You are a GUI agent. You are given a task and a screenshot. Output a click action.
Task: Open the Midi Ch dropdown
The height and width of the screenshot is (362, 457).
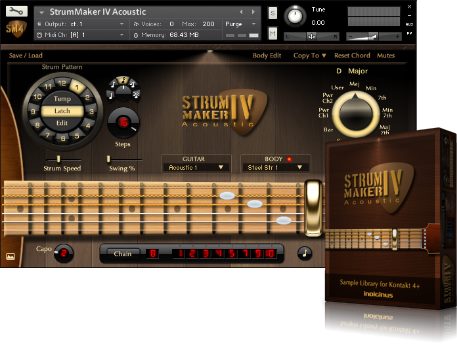[x=81, y=35]
